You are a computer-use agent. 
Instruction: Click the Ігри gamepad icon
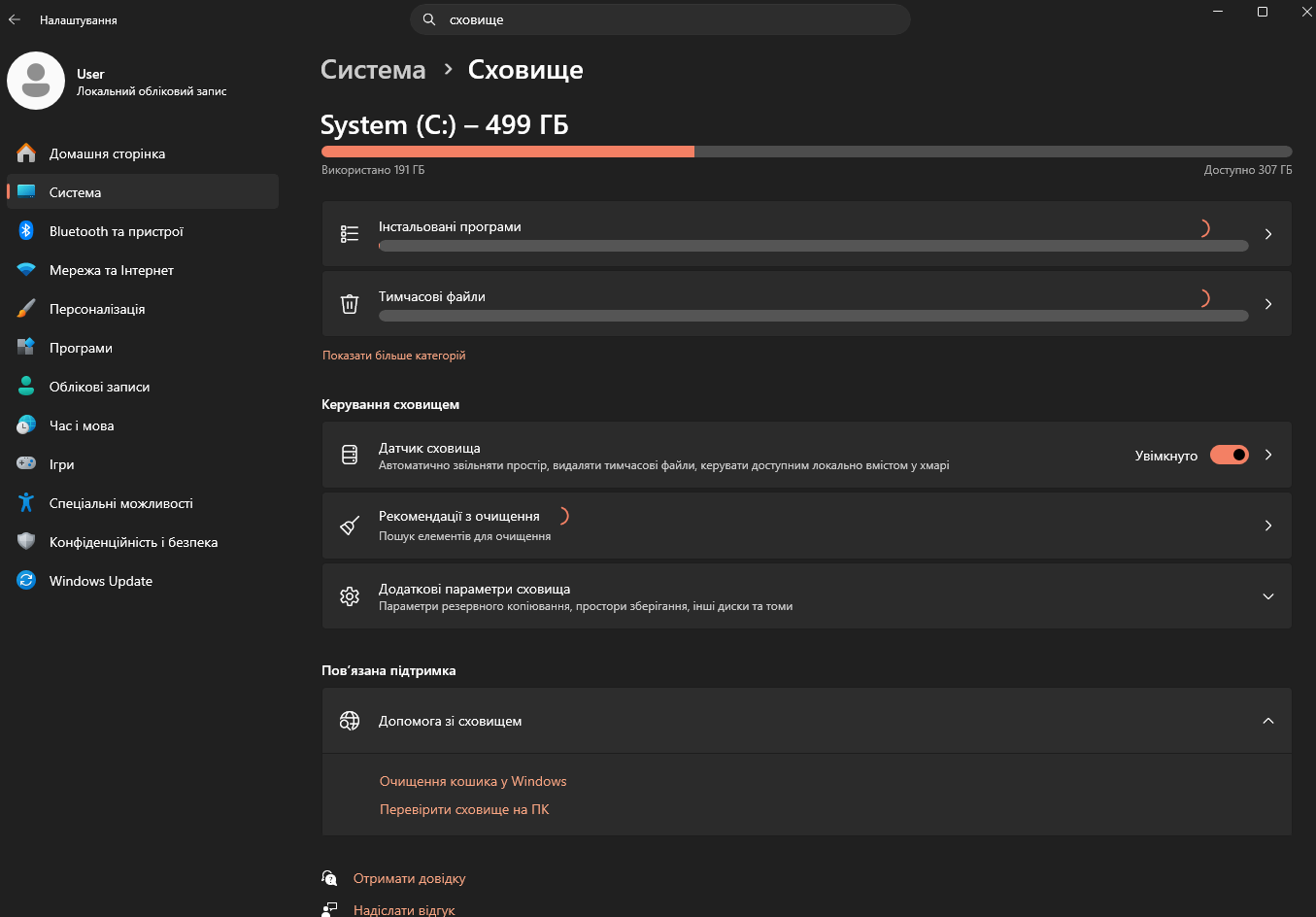(26, 464)
